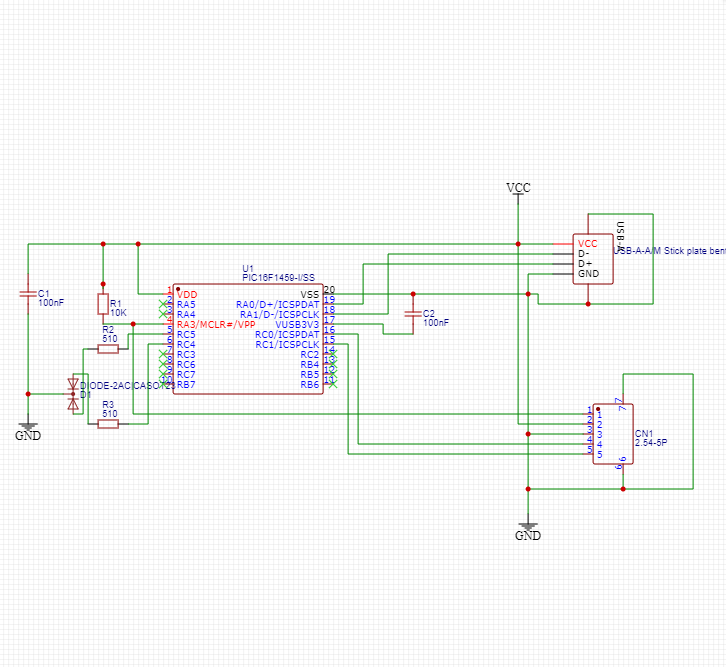Click the no-connect mark on RB7 pin
Screen dimensions: 726x667
(166, 384)
